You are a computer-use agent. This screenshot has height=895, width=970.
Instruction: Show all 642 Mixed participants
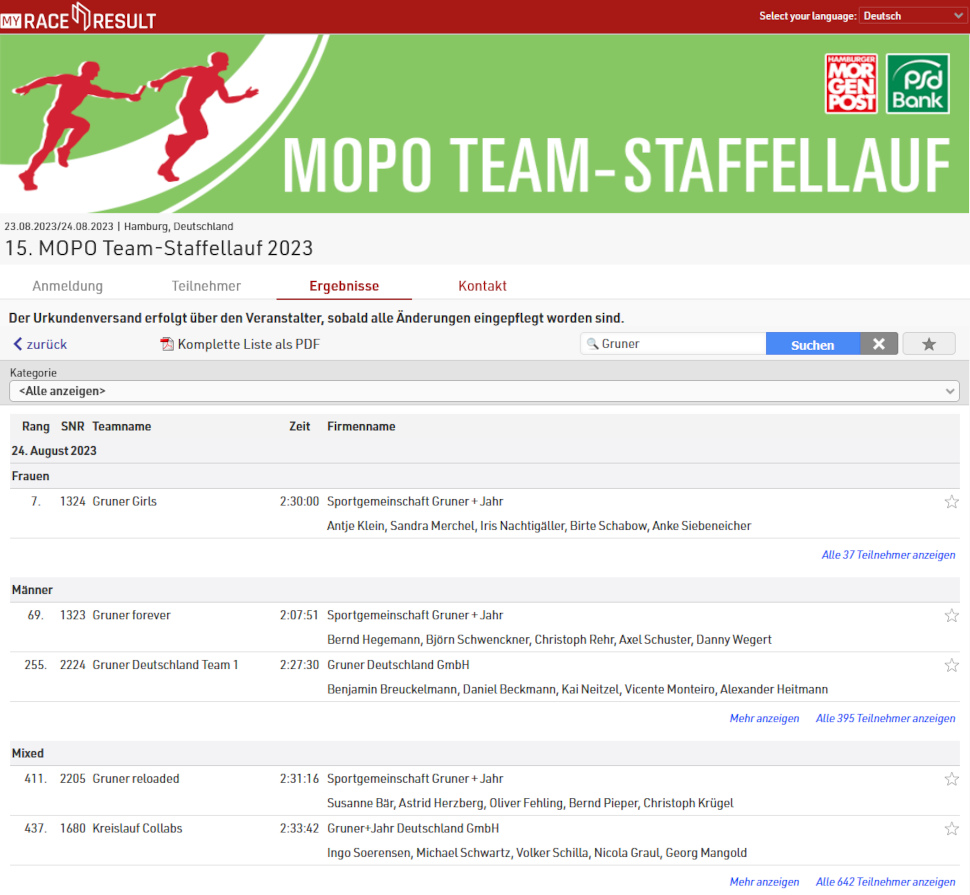pos(885,881)
